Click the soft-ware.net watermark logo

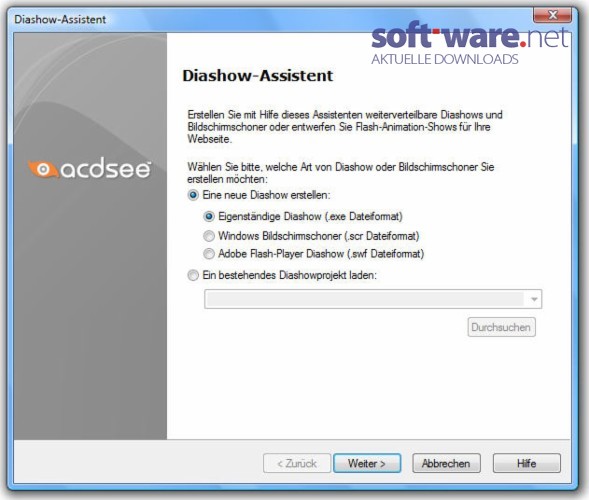(470, 43)
